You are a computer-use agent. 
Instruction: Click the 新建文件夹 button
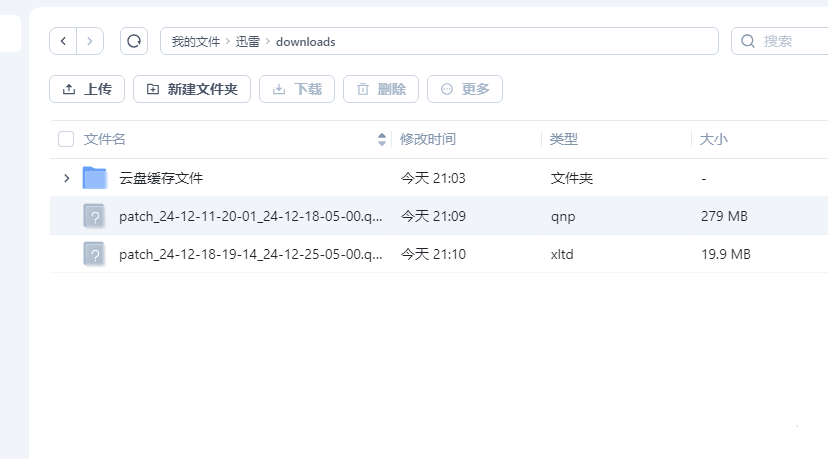(x=191, y=89)
